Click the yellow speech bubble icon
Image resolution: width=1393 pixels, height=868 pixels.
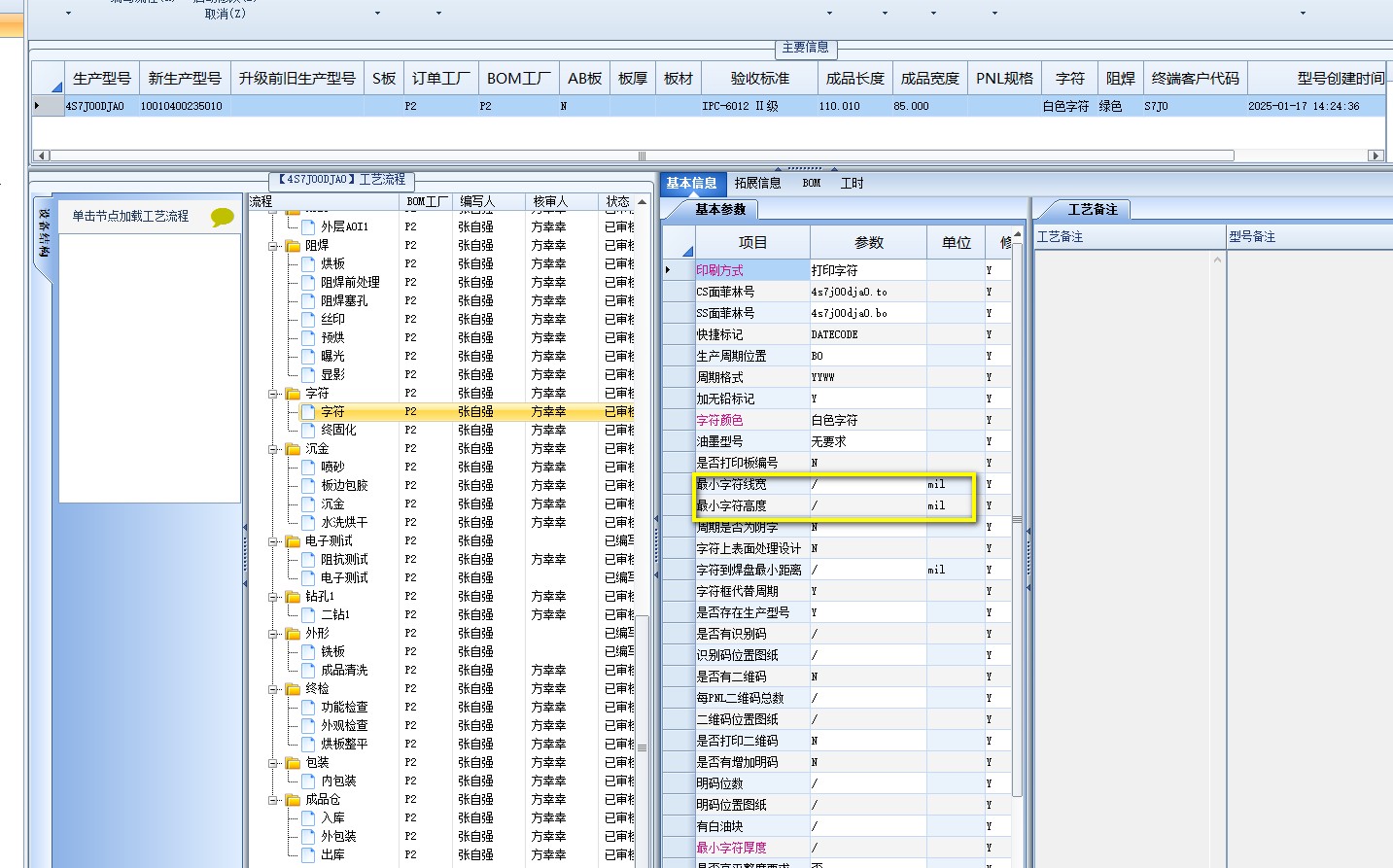pyautogui.click(x=223, y=217)
